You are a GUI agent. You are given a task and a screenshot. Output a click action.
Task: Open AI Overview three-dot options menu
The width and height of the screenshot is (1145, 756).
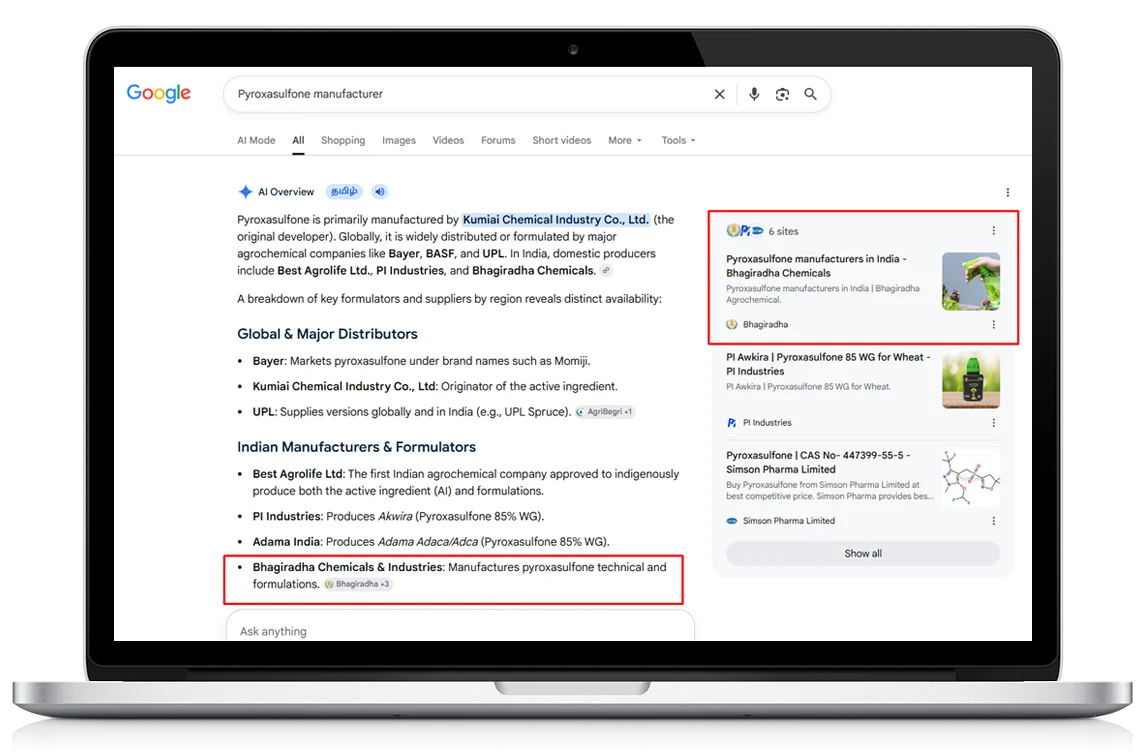pos(1008,192)
